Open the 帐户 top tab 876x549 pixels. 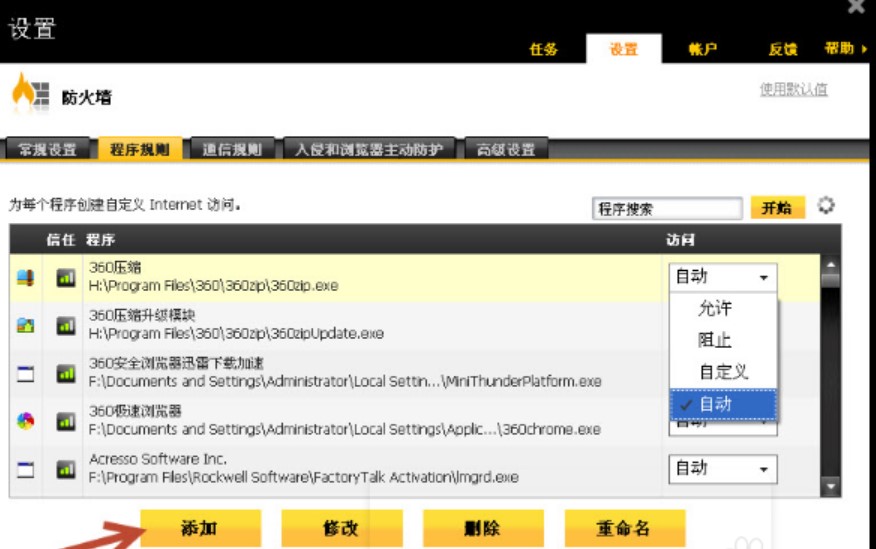702,49
